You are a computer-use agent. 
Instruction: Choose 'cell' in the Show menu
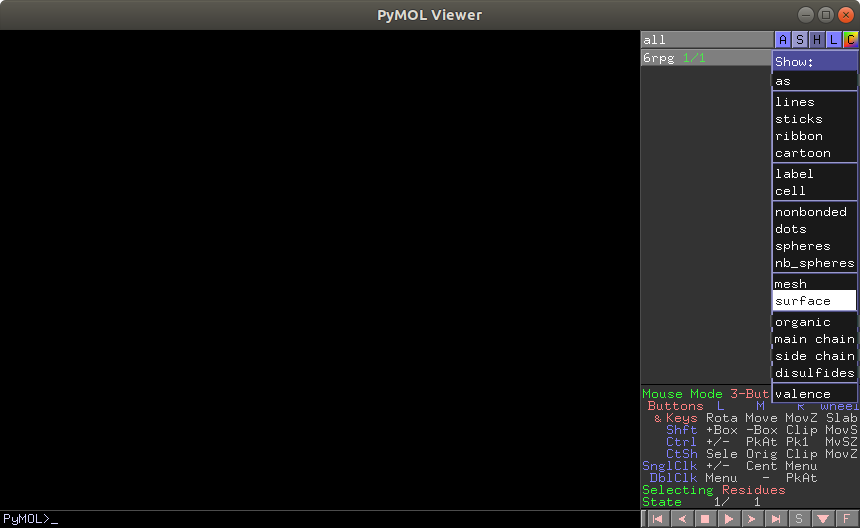coord(814,191)
